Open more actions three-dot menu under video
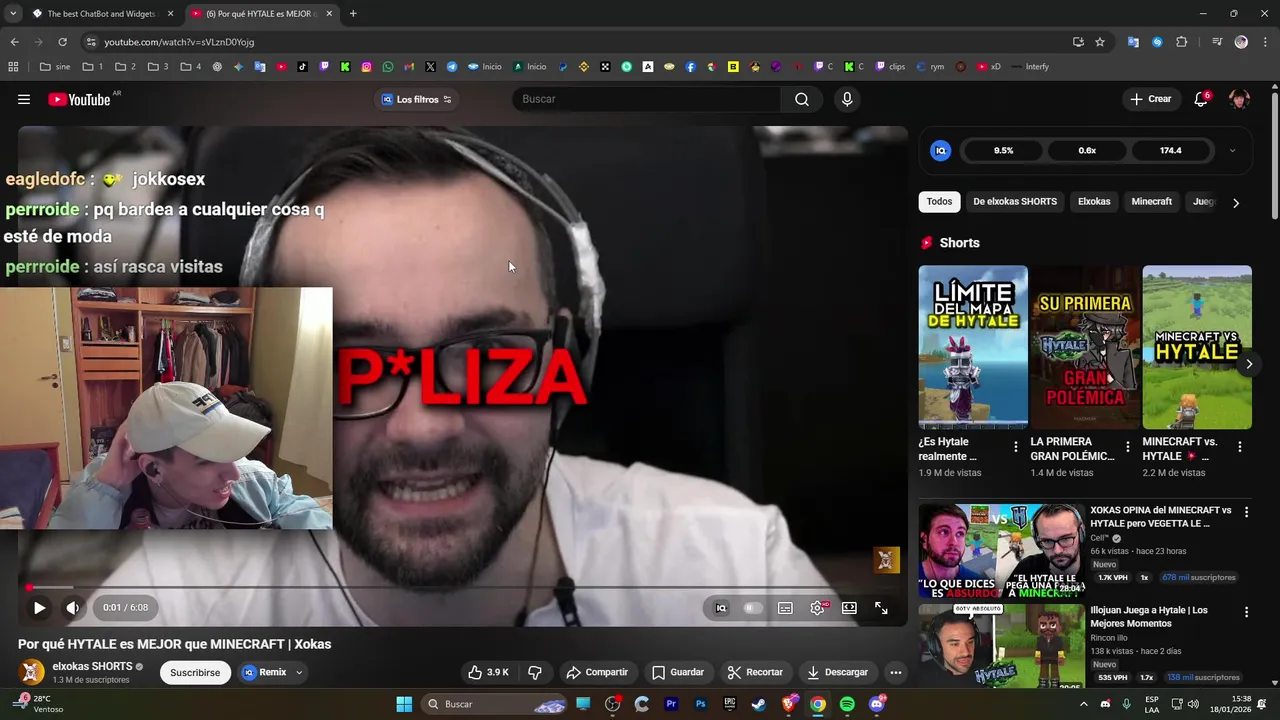Screen dimensions: 1280x720 896,672
